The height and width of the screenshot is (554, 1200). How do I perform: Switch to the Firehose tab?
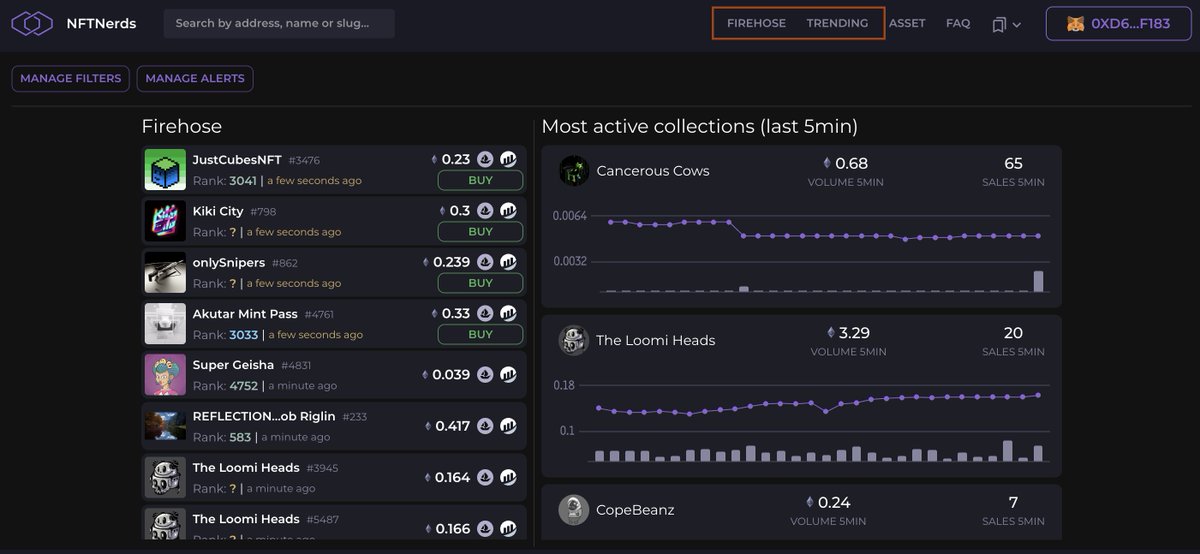[756, 23]
